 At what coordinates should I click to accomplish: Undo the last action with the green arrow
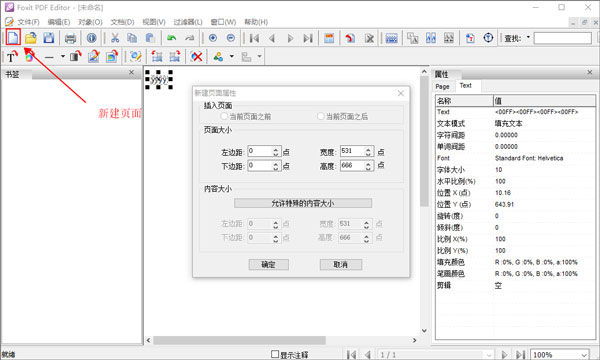pyautogui.click(x=171, y=38)
